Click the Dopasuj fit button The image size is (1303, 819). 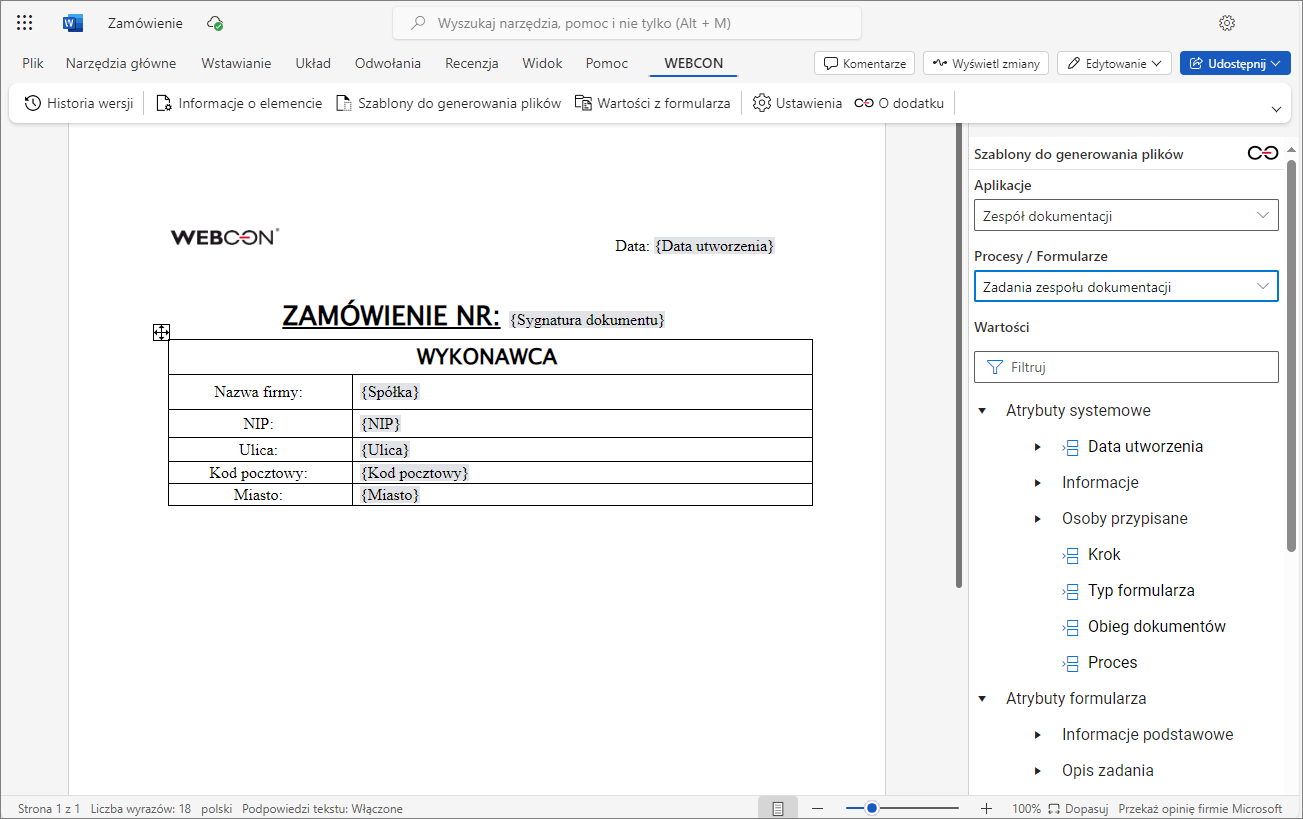click(1078, 808)
